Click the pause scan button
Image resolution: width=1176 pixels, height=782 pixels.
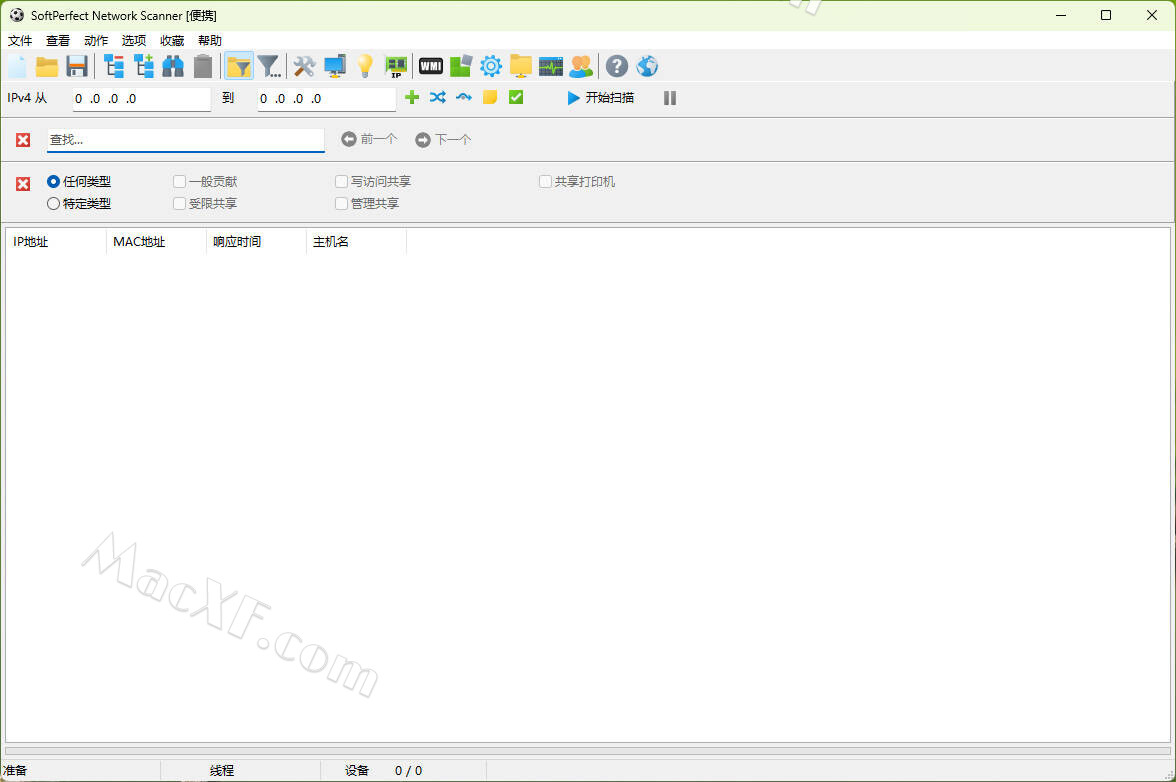tap(670, 98)
